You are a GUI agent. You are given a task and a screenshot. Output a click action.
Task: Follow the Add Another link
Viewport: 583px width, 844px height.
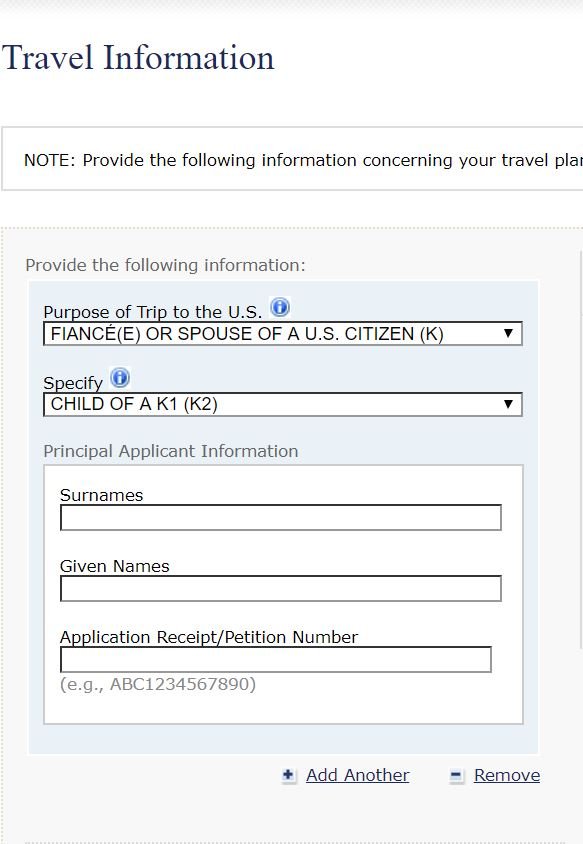(357, 775)
